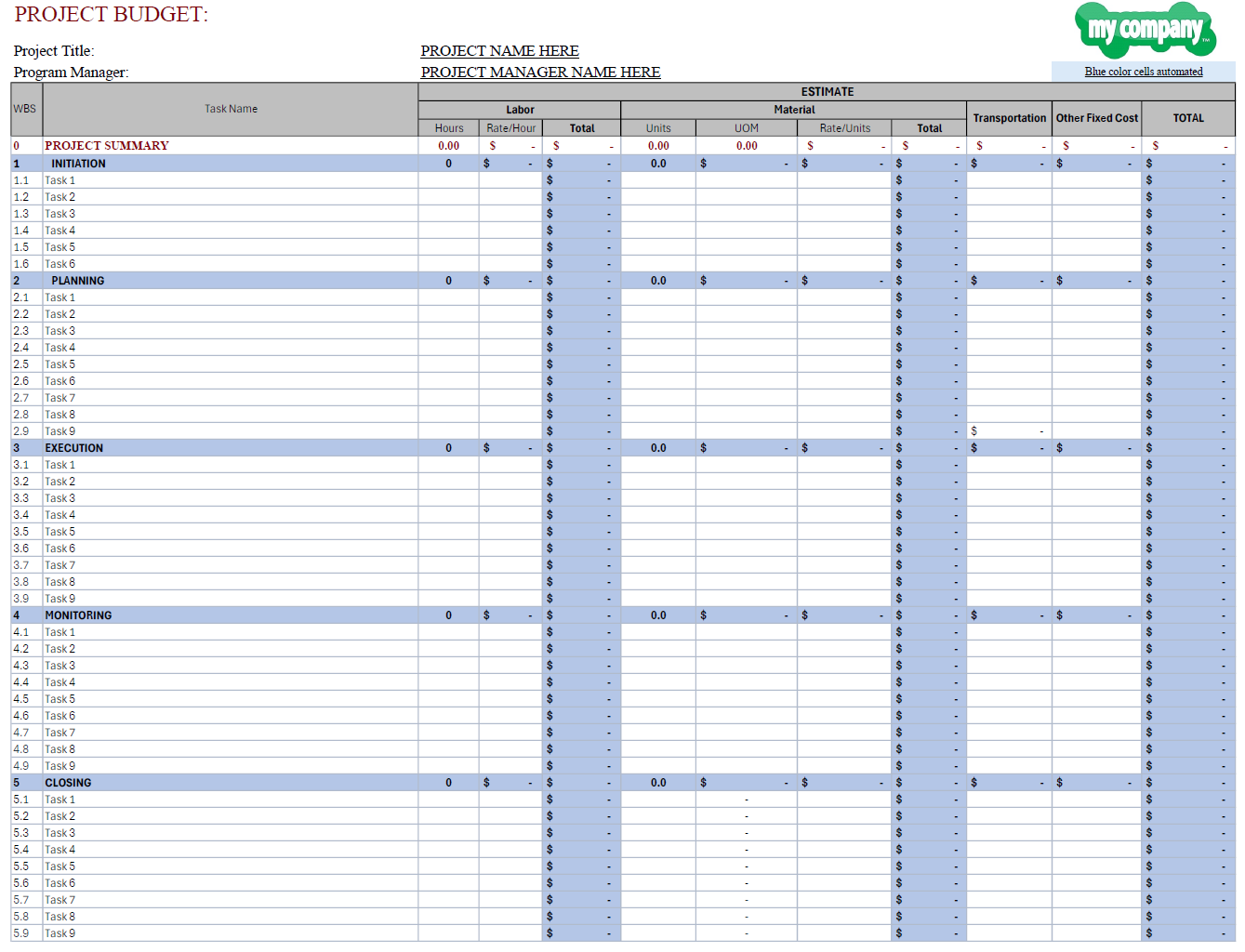Click the Hours cell for task 1.1
The image size is (1245, 952).
pos(449,180)
